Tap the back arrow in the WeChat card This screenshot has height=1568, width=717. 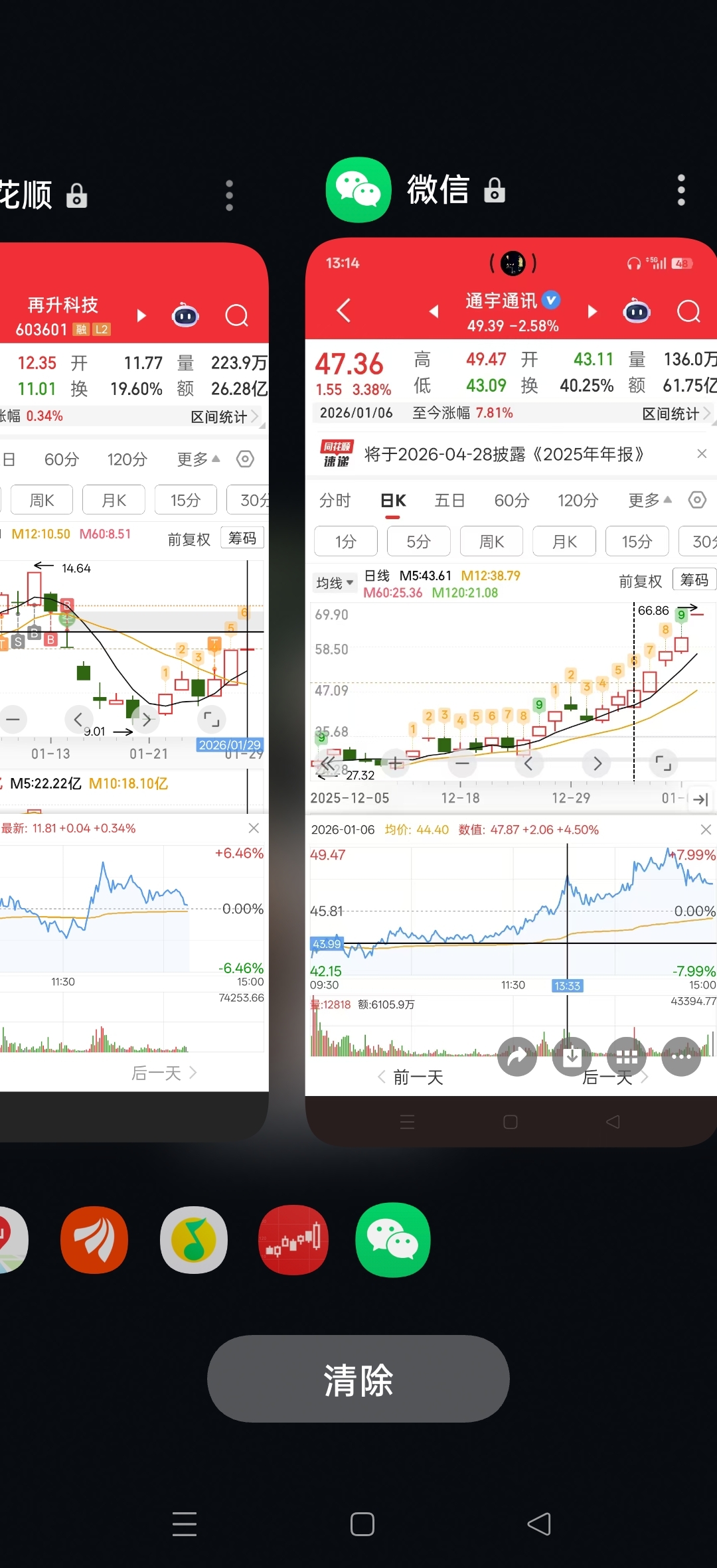click(343, 310)
